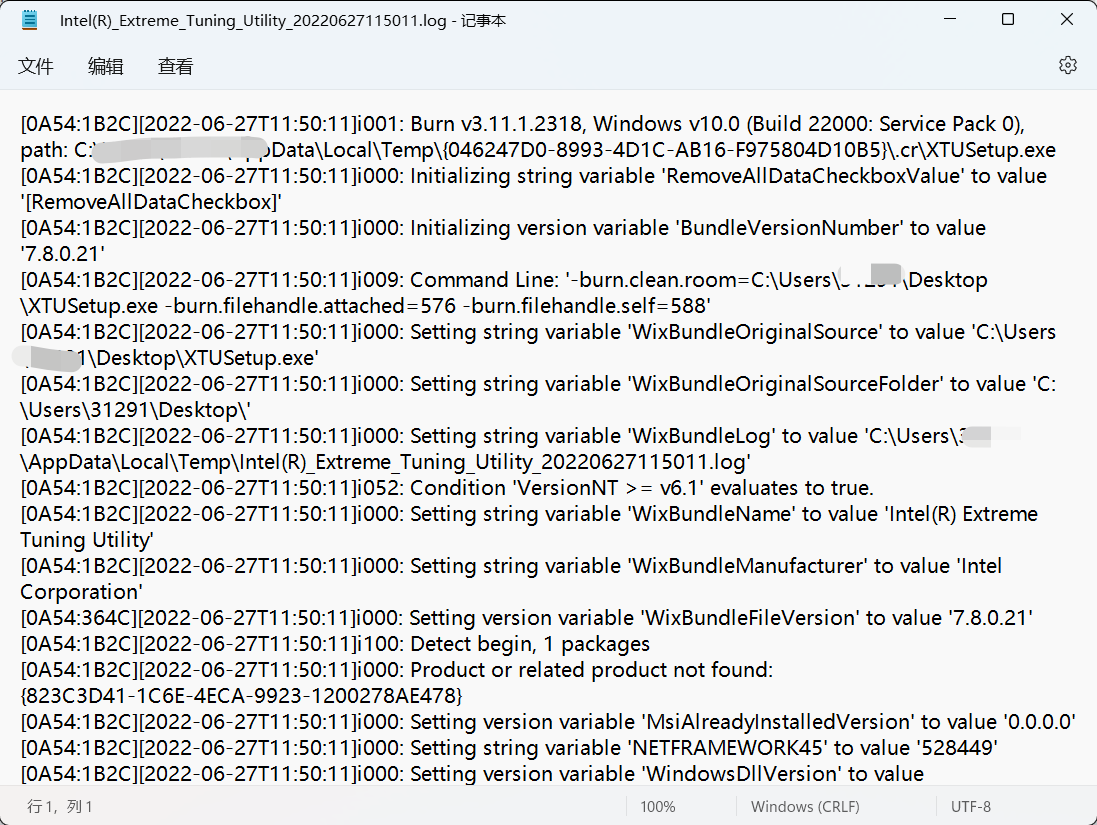Click the text 'RemoveAllDataCheckboxValue'
The width and height of the screenshot is (1097, 825).
pos(812,176)
